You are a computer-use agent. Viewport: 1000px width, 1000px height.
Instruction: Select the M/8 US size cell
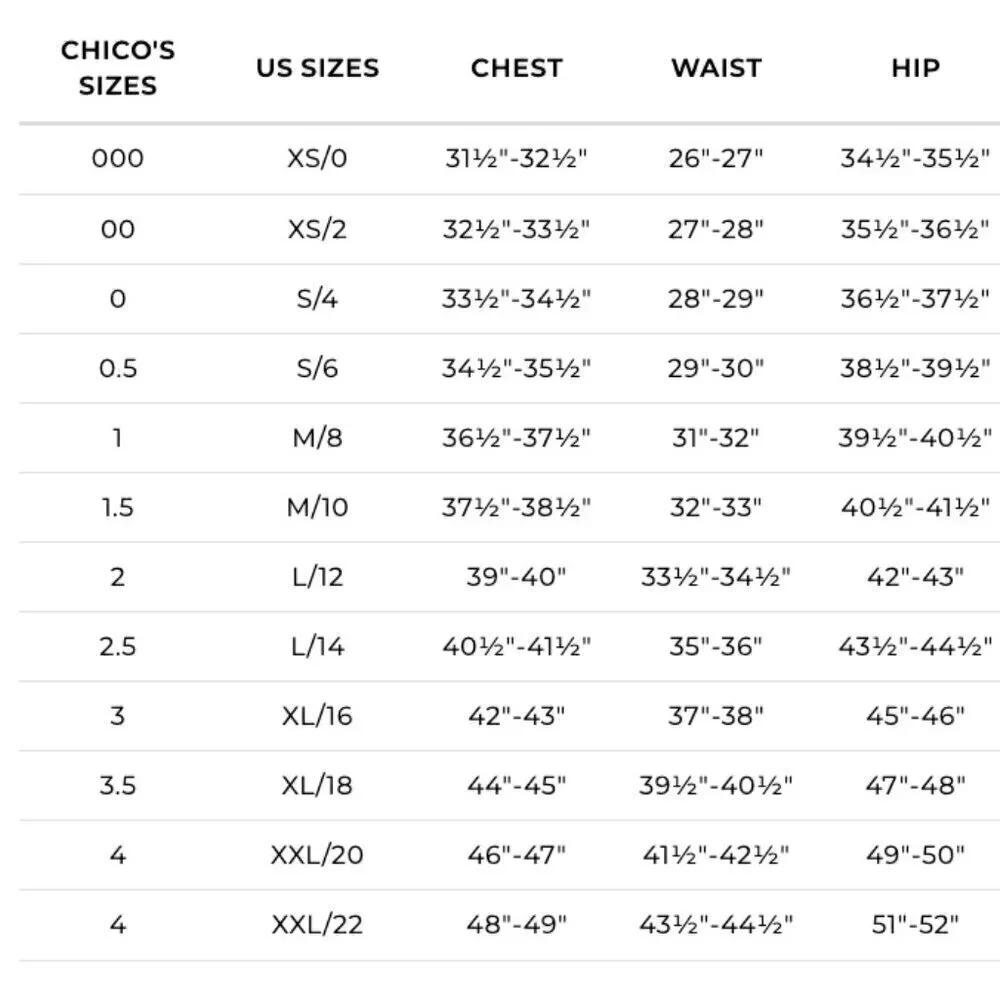coord(317,438)
